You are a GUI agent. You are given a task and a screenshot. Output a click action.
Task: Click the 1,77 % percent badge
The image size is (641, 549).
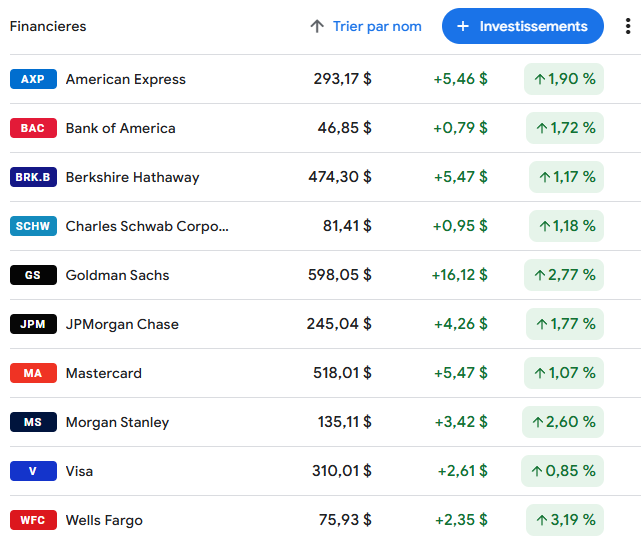(565, 324)
